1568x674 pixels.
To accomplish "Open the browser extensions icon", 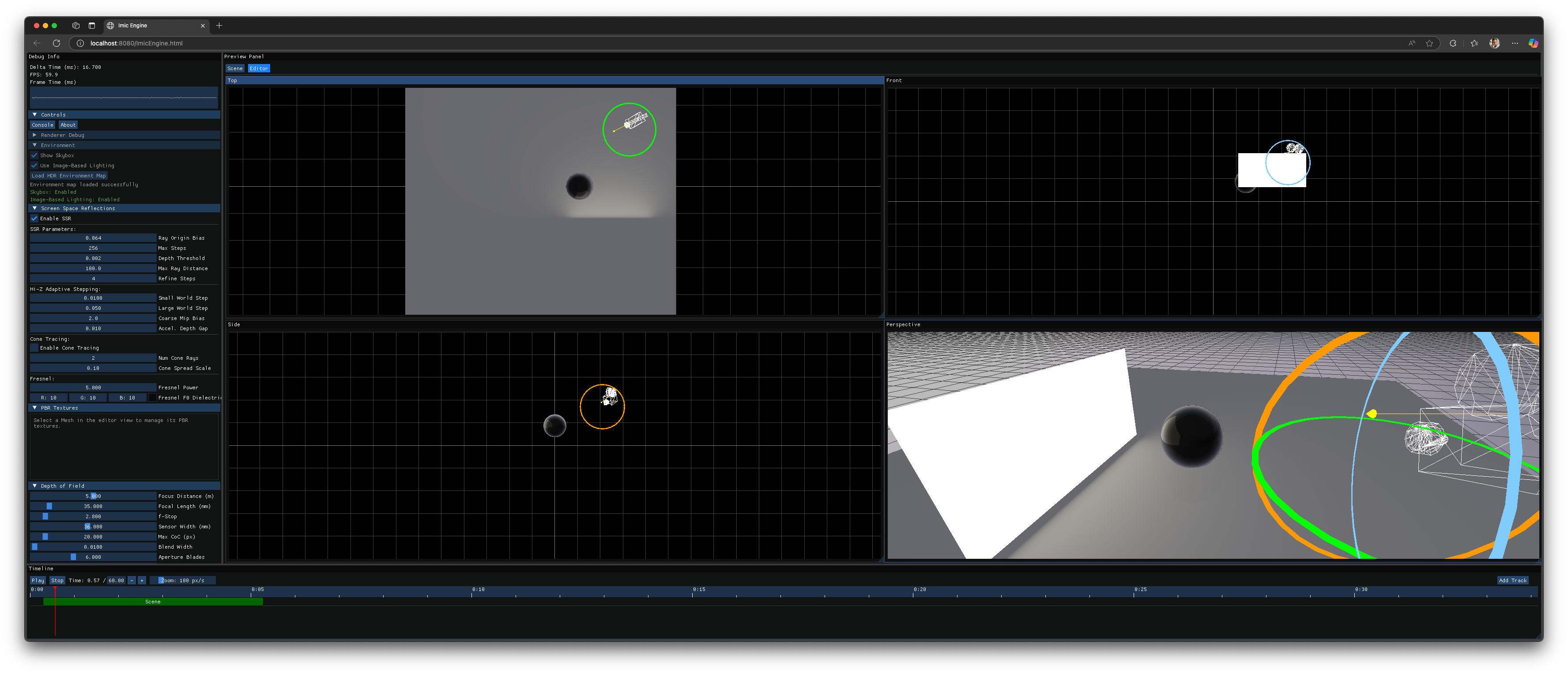I will (1453, 43).
